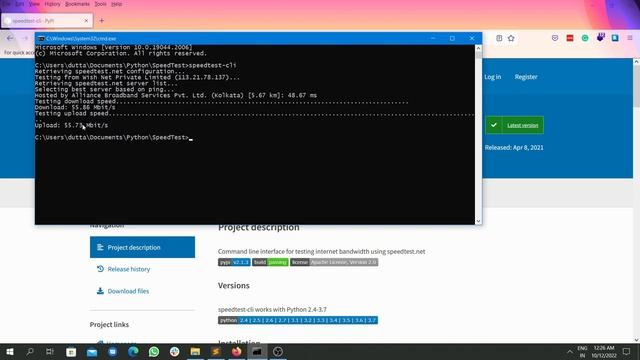640x360 pixels.
Task: Click the Released: Apr 8, 2021 text
Action: tap(514, 147)
